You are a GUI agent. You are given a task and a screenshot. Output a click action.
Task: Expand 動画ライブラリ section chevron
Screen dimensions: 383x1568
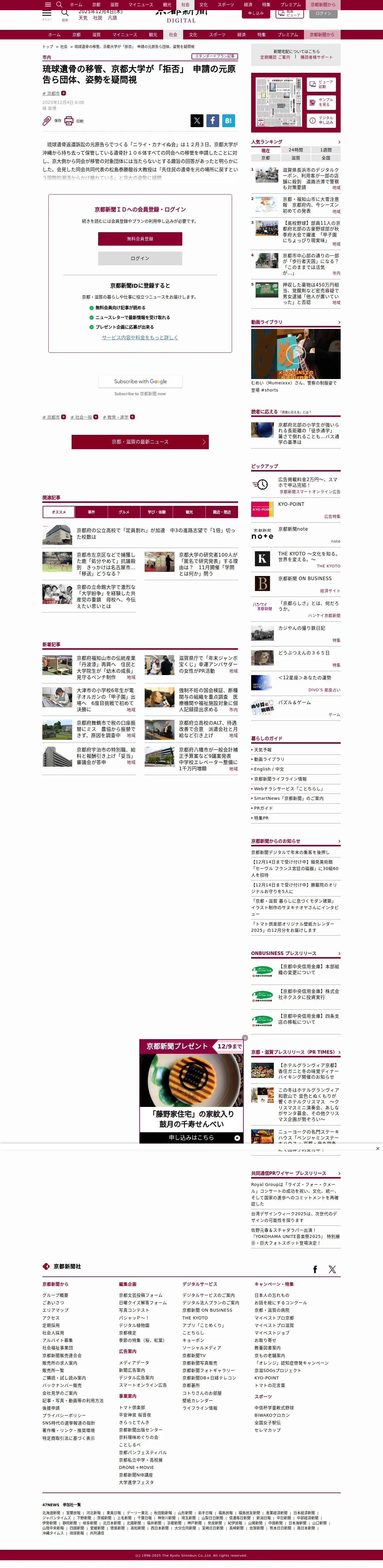(339, 322)
